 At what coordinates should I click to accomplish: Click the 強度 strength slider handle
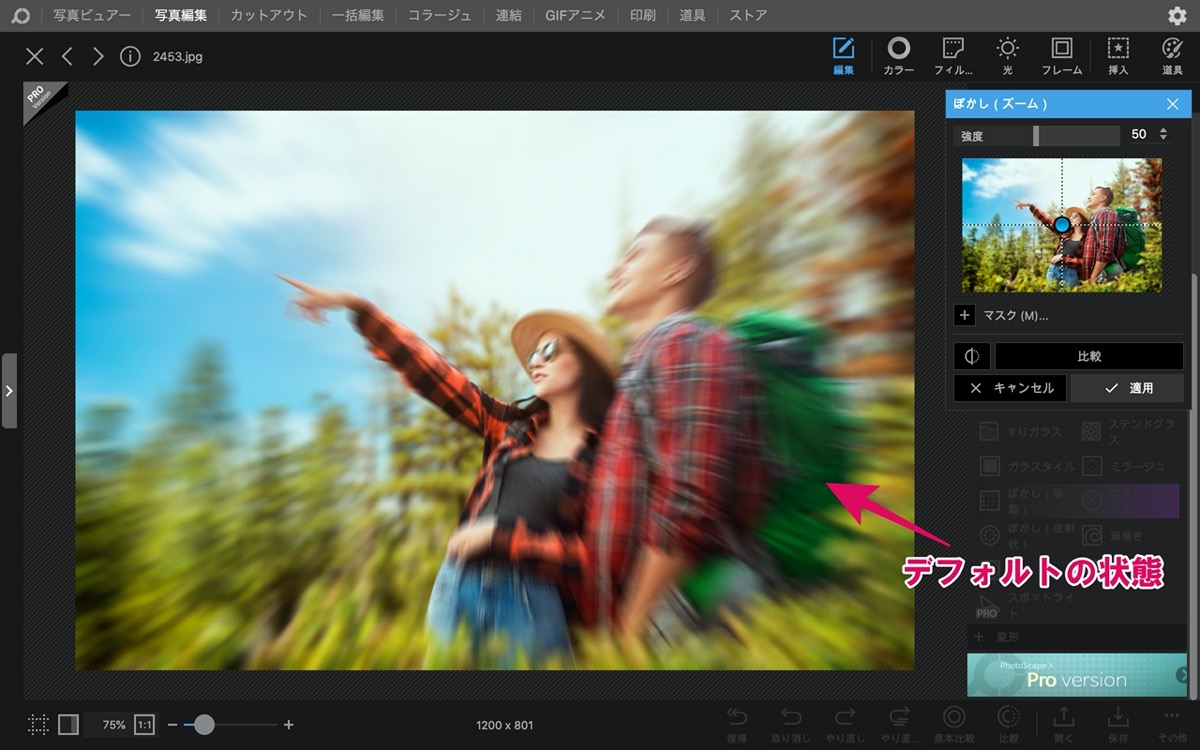click(1036, 135)
